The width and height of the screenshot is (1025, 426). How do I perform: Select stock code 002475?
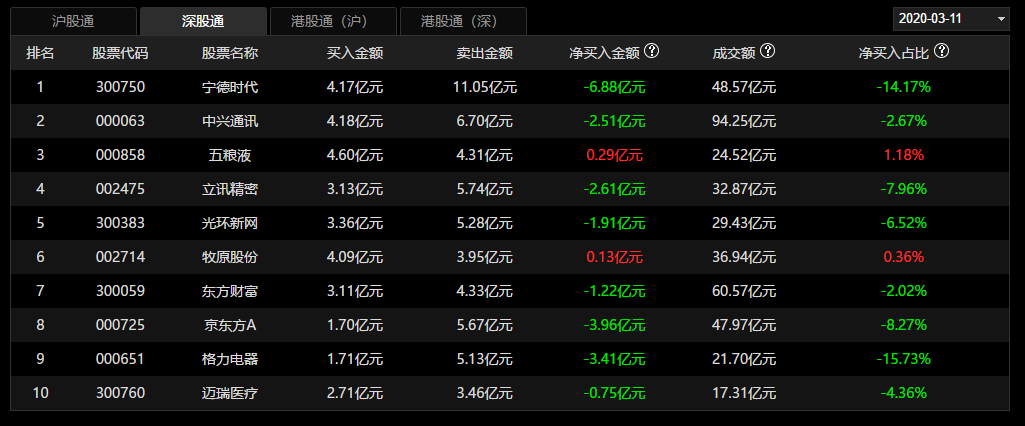click(x=120, y=189)
